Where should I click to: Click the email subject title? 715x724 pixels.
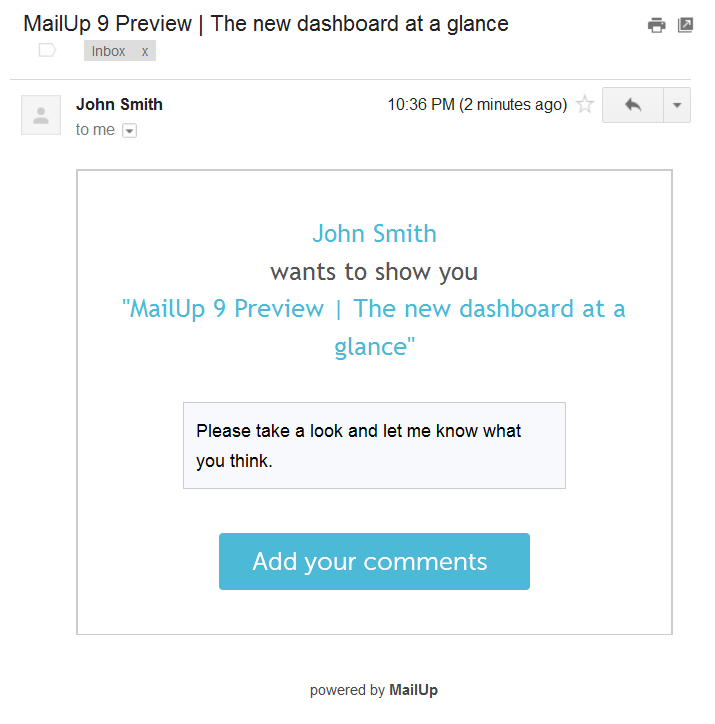(266, 23)
